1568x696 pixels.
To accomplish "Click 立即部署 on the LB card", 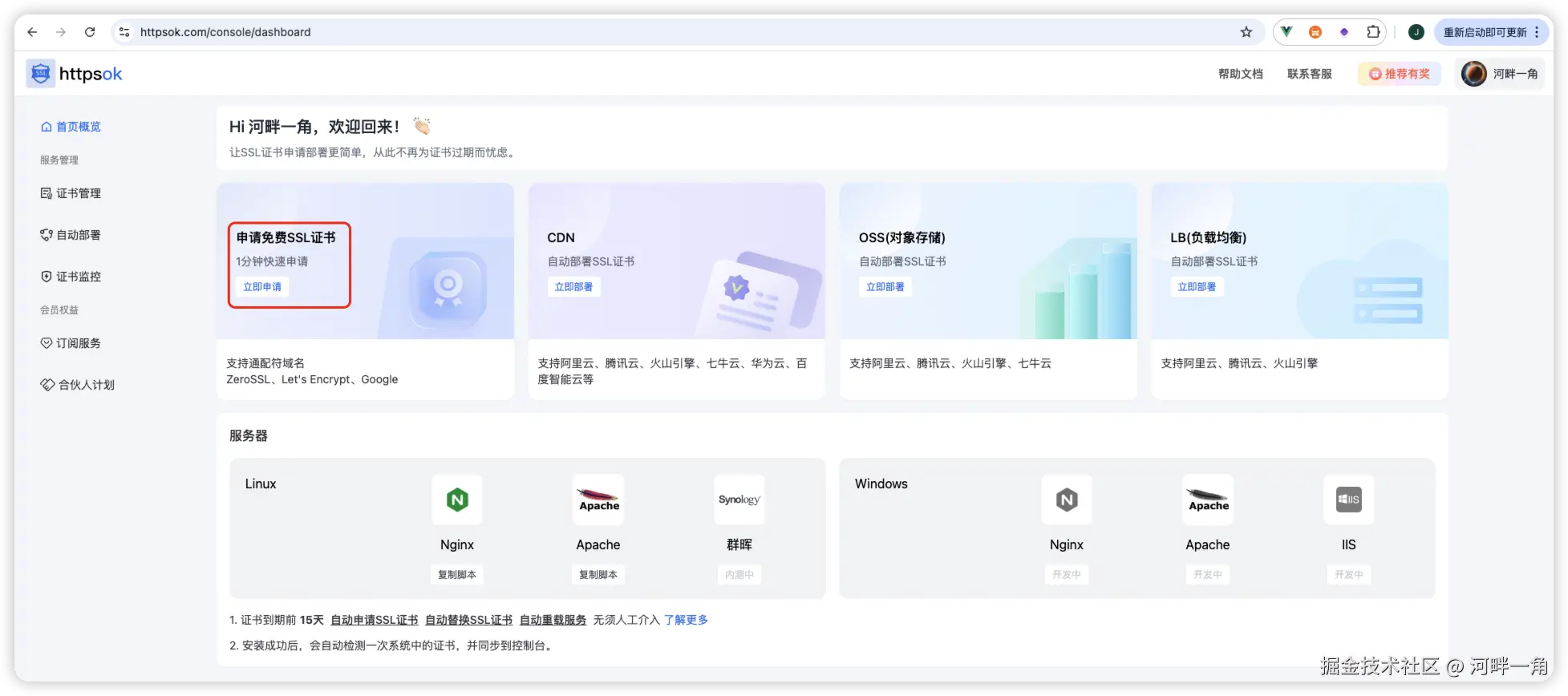I will [1197, 287].
